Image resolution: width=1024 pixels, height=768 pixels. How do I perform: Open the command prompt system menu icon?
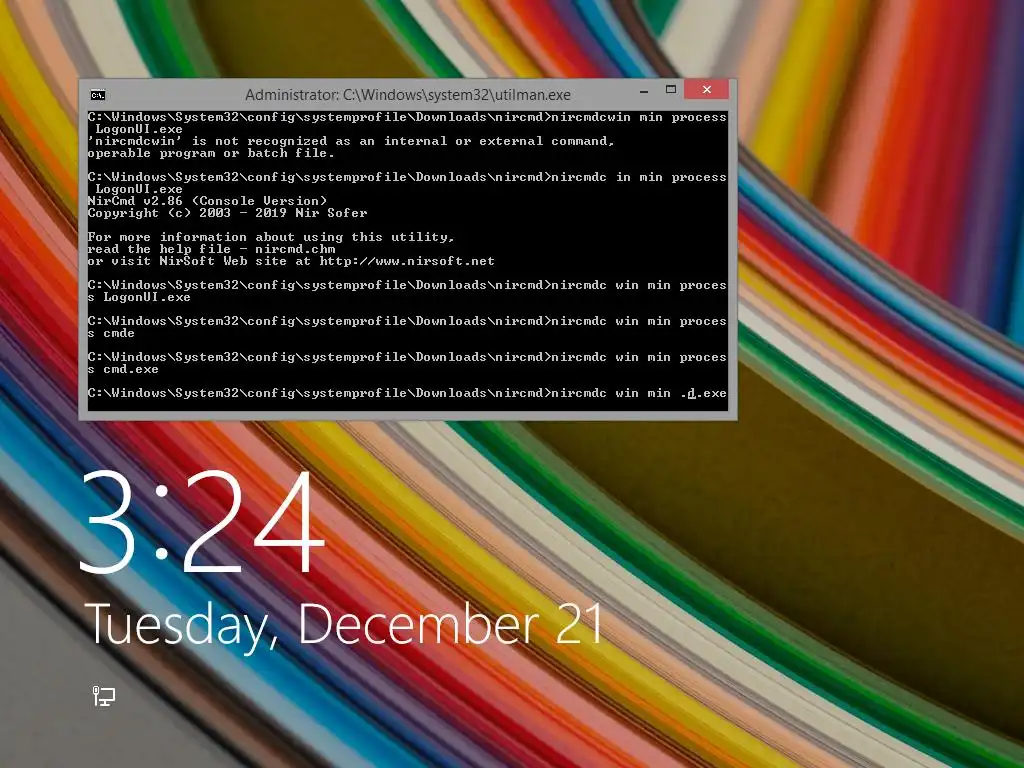tap(97, 95)
